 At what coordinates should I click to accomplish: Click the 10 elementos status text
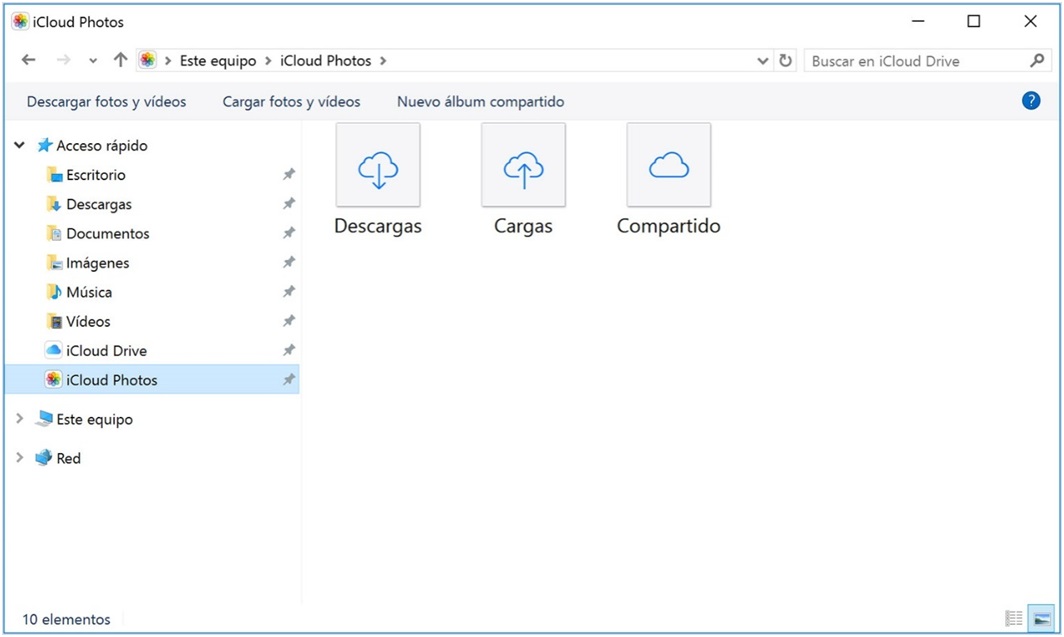click(x=66, y=619)
